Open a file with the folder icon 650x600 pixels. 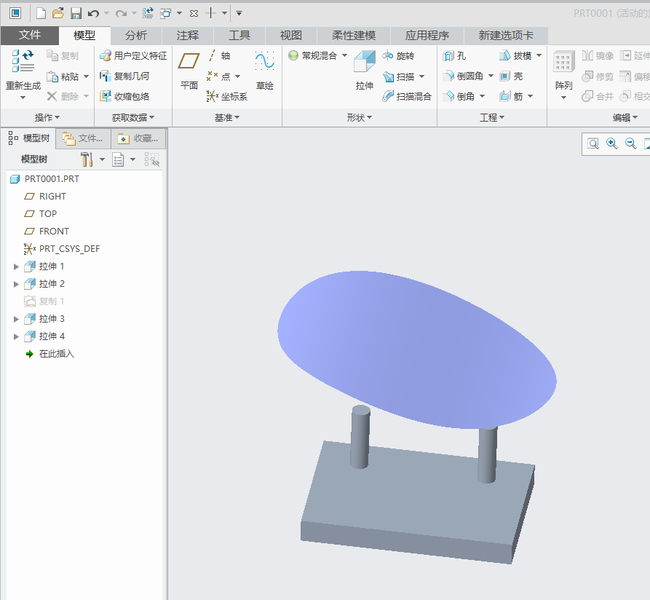pos(58,13)
